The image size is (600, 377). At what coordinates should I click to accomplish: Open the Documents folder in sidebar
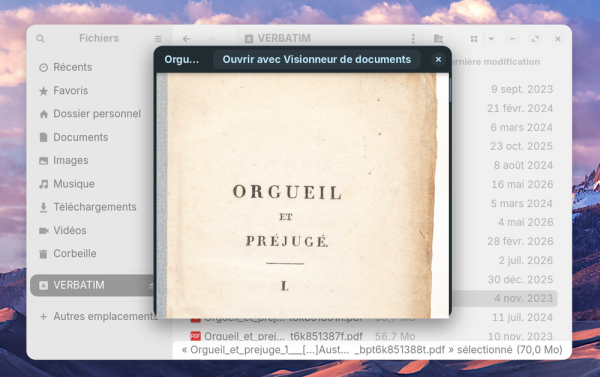(91, 137)
